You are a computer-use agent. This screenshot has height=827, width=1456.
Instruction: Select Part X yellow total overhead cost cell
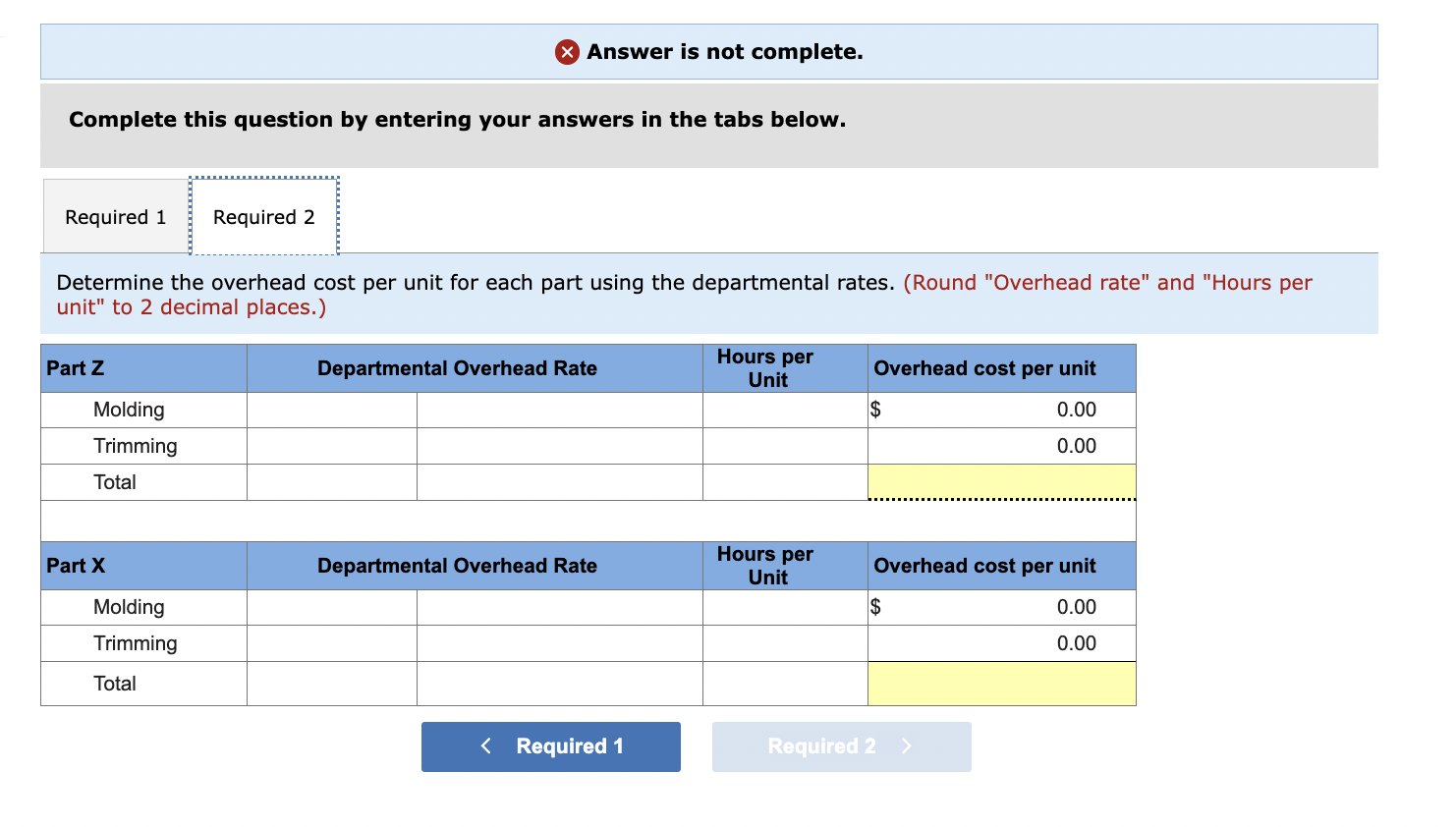[1002, 684]
